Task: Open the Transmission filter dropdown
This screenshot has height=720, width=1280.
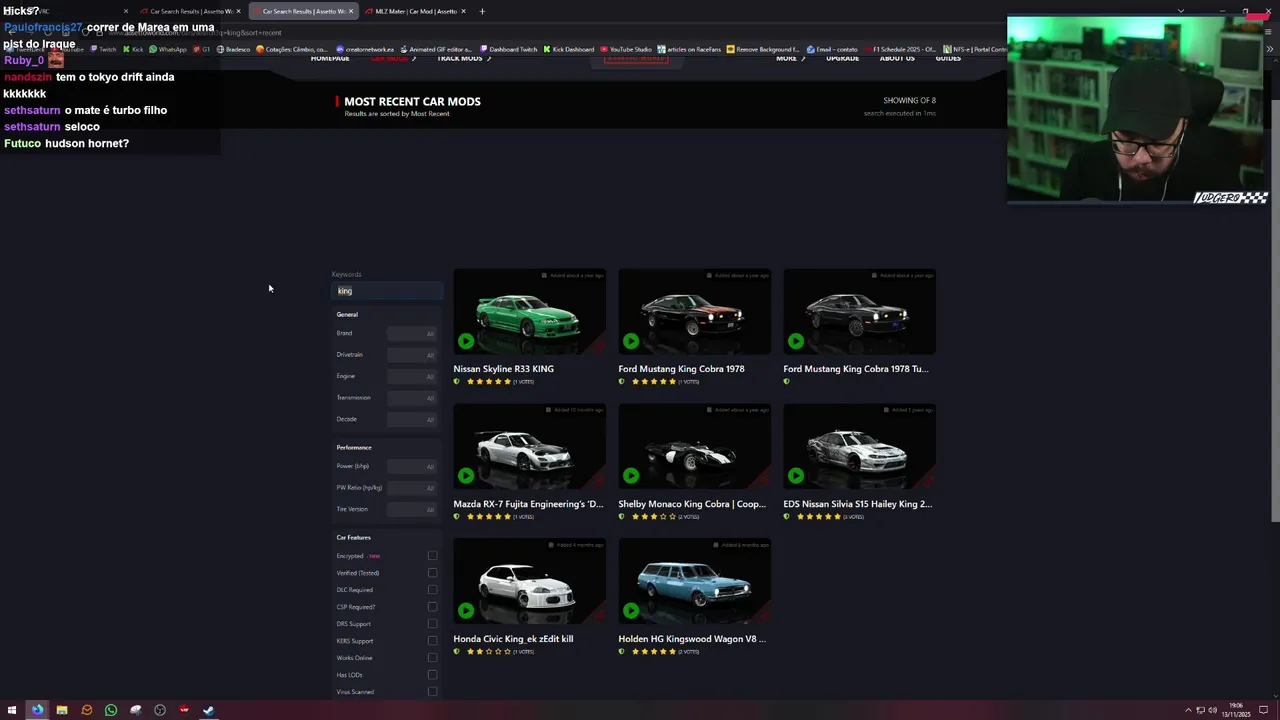Action: 412,398
